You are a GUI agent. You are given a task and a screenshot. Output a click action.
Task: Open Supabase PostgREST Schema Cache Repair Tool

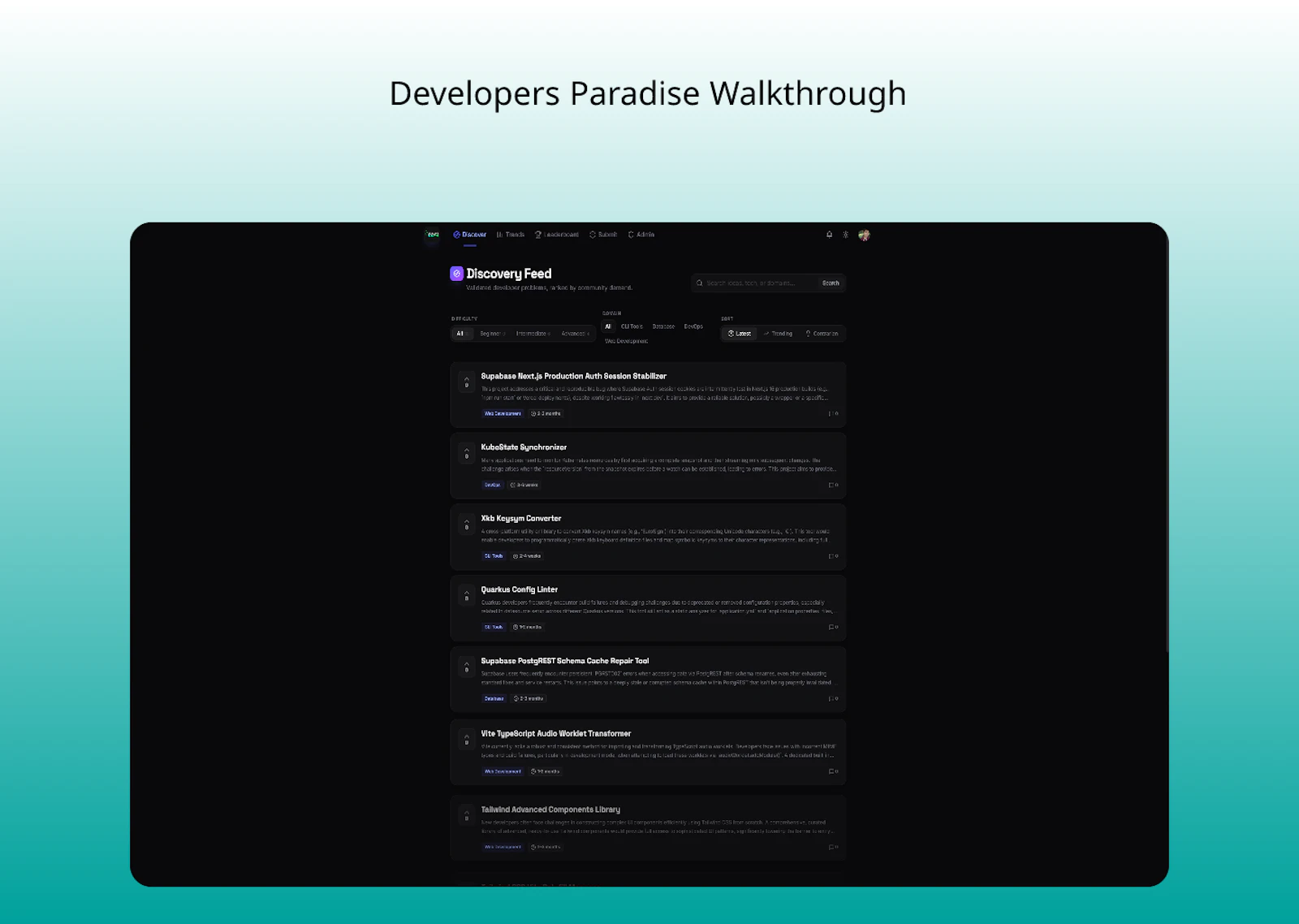coord(565,661)
